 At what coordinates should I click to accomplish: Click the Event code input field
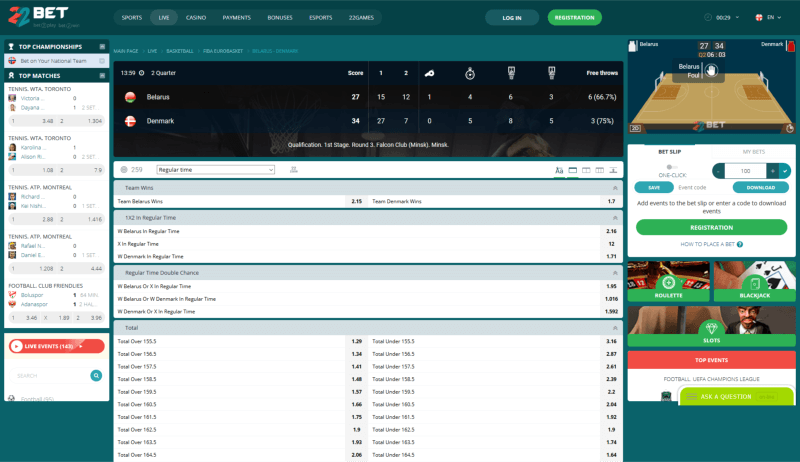tap(702, 188)
